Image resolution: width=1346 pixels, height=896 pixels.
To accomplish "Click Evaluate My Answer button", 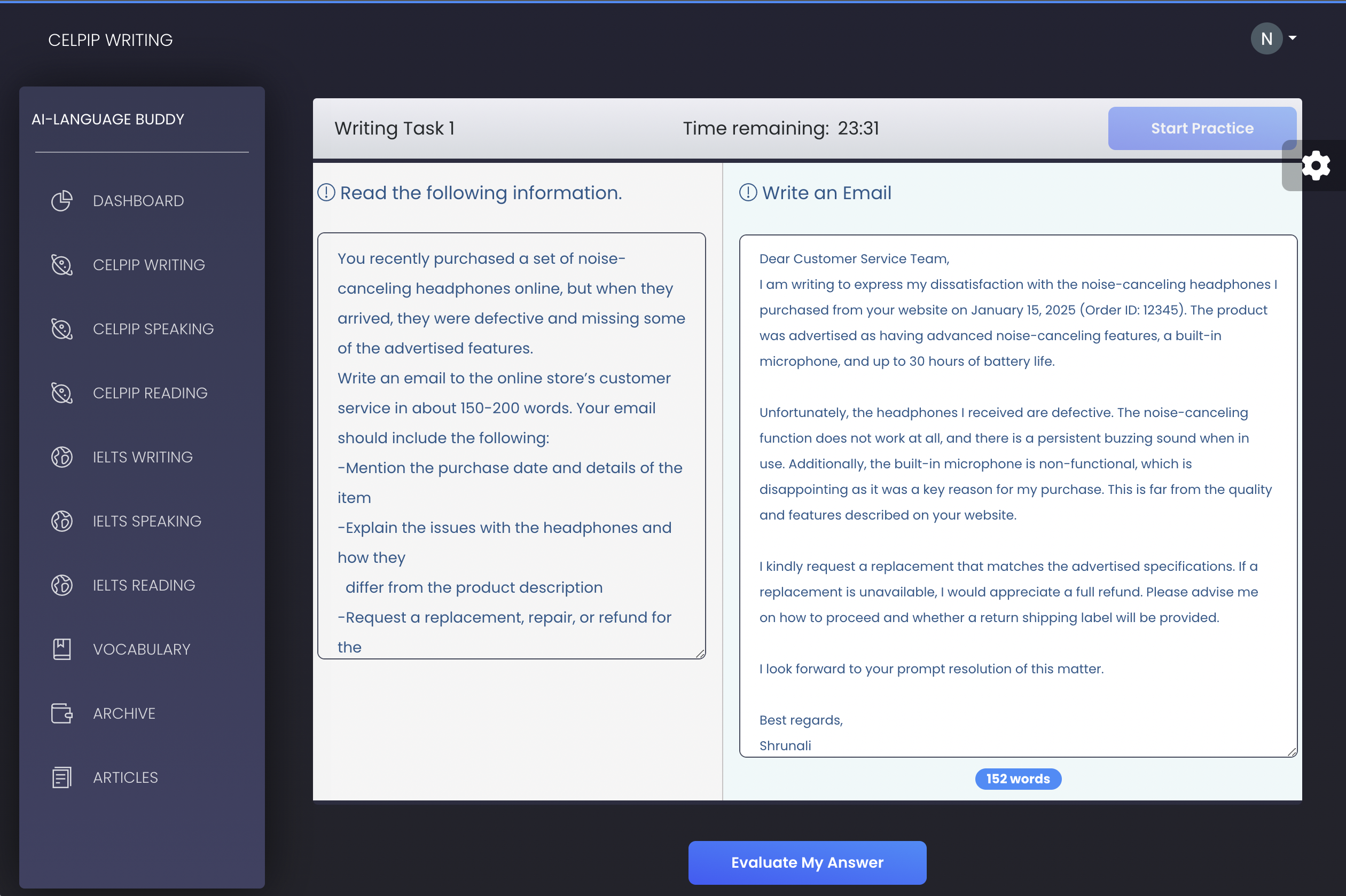I will (x=807, y=862).
